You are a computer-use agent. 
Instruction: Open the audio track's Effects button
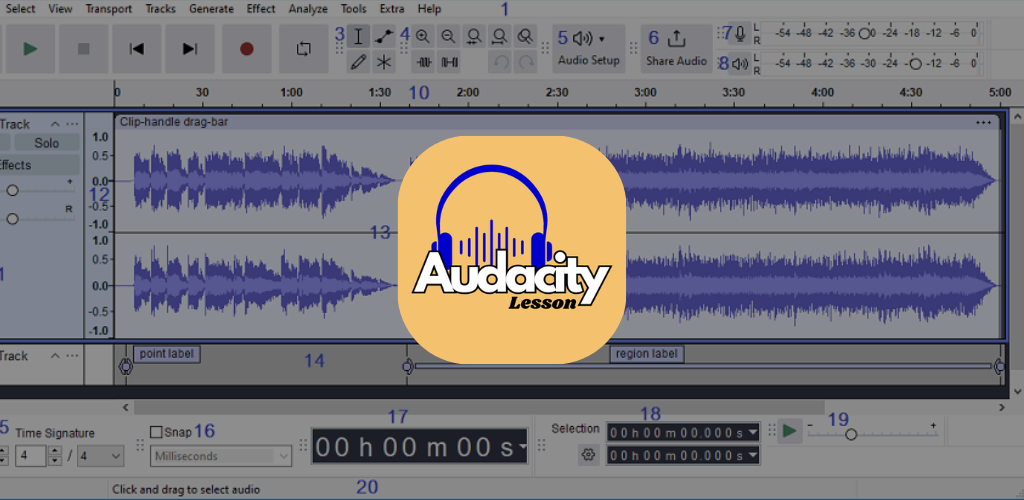pos(38,165)
